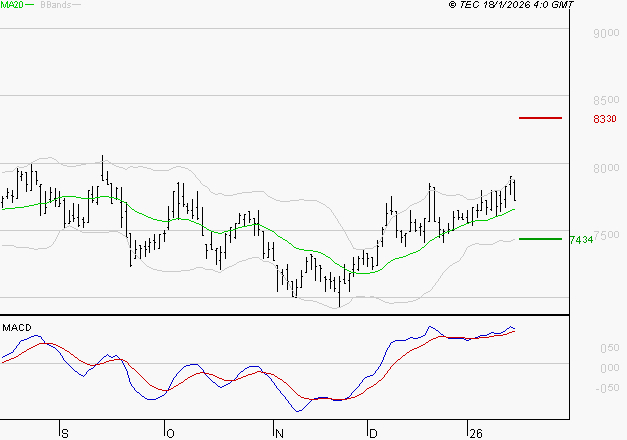
Task: Click the 8000 price axis label
Action: (x=606, y=168)
